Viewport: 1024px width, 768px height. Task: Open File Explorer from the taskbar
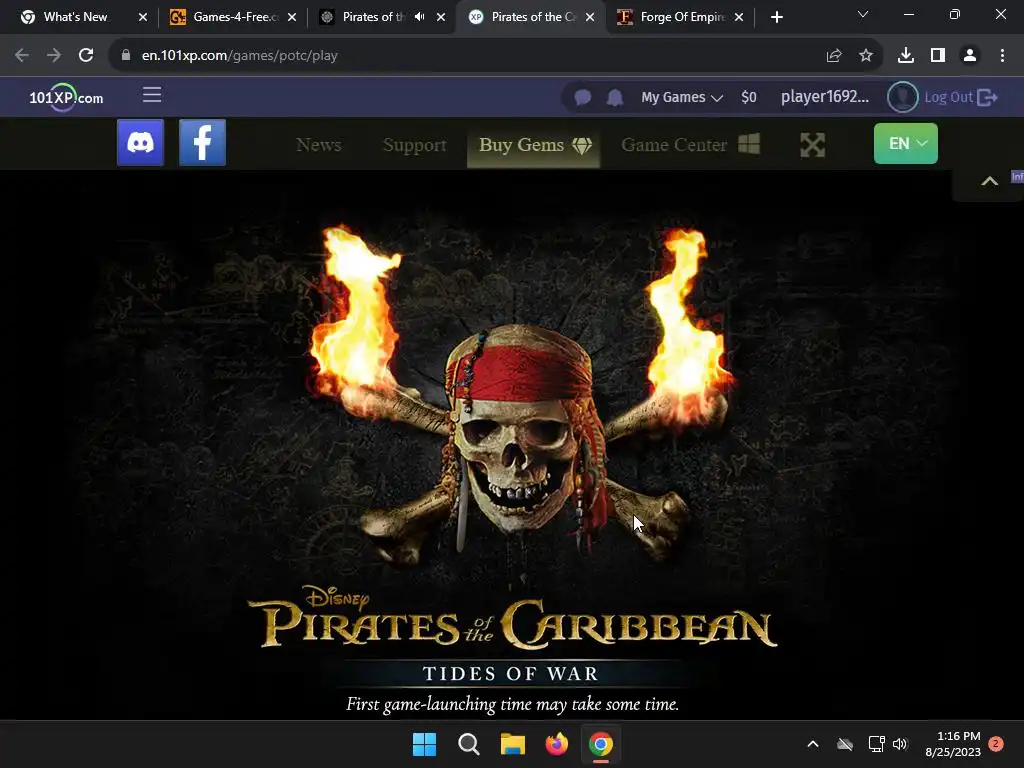(x=513, y=744)
